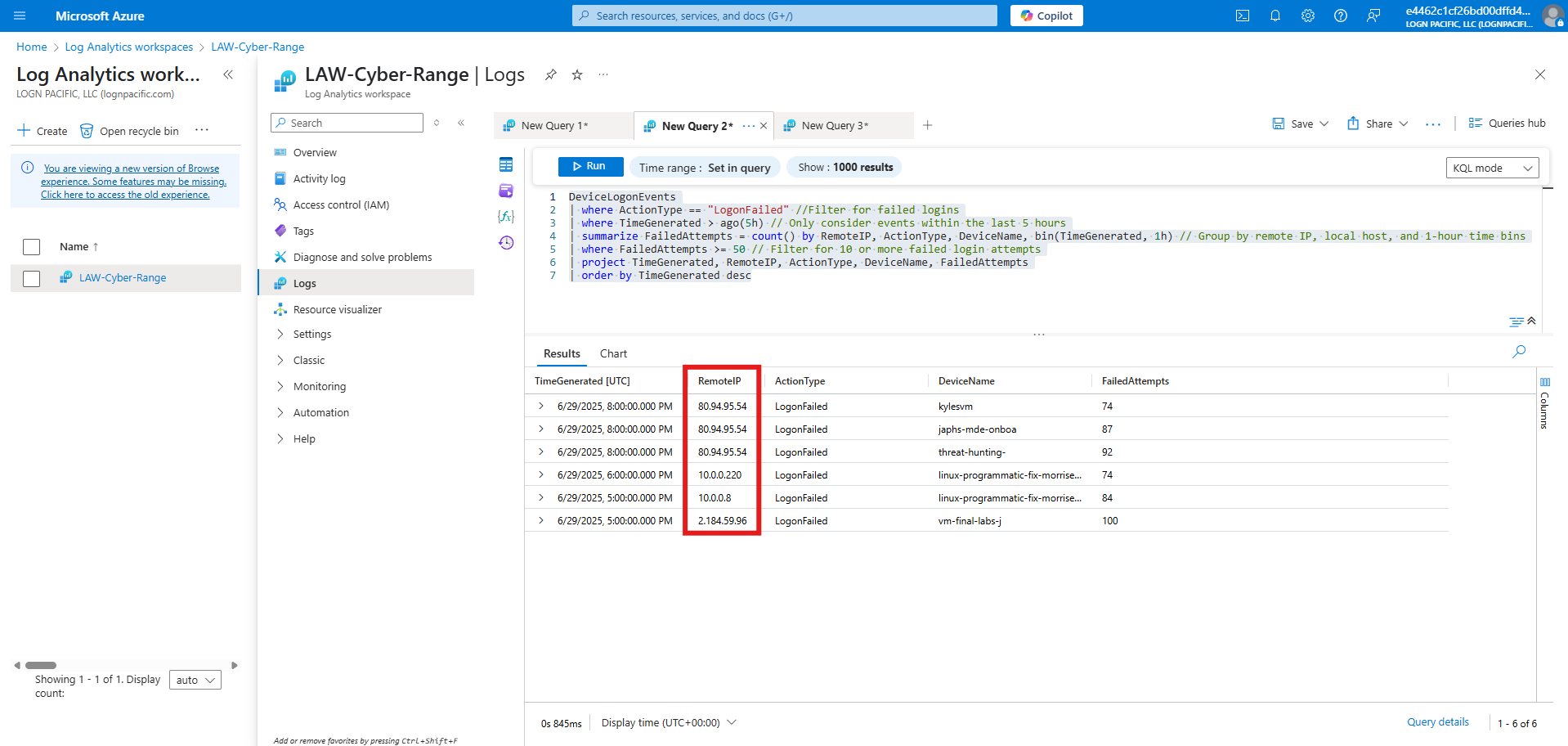The image size is (1568, 746).
Task: Open the feedback icon in top bar
Action: [1373, 16]
